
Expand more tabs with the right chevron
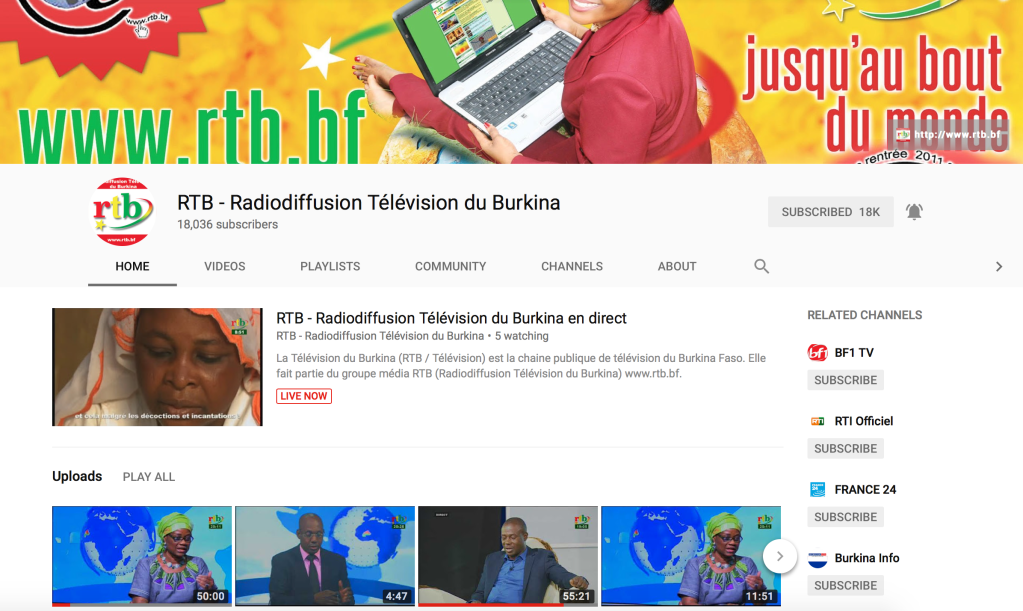coord(997,266)
